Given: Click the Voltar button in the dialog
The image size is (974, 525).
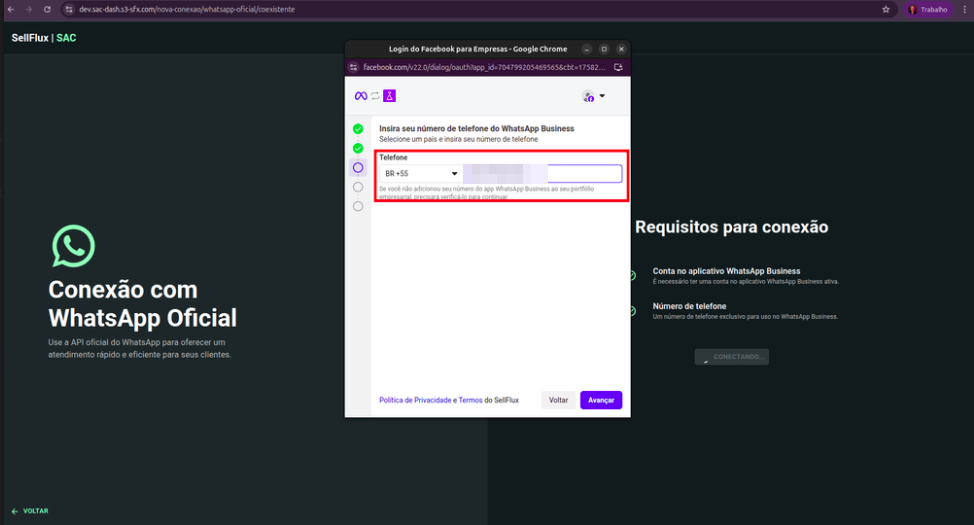Looking at the screenshot, I should [x=558, y=400].
